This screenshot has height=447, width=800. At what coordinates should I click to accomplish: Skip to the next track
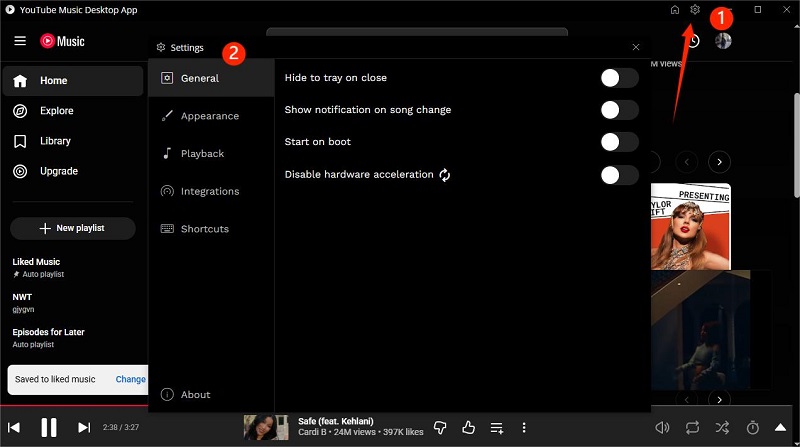84,428
